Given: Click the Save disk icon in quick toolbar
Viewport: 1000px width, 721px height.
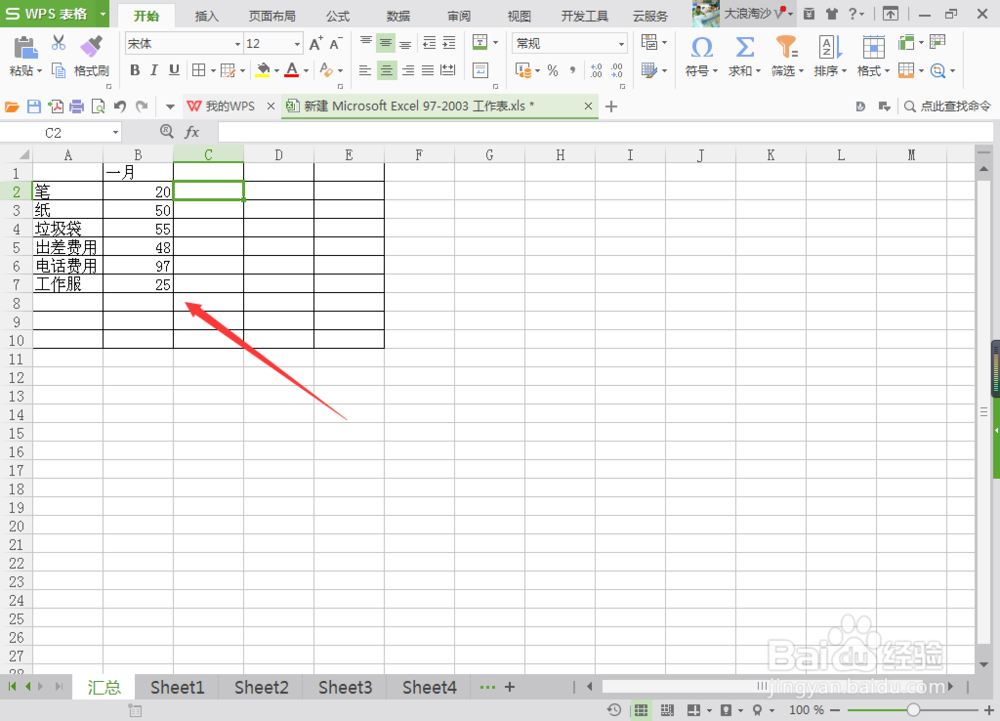Looking at the screenshot, I should click(x=34, y=106).
